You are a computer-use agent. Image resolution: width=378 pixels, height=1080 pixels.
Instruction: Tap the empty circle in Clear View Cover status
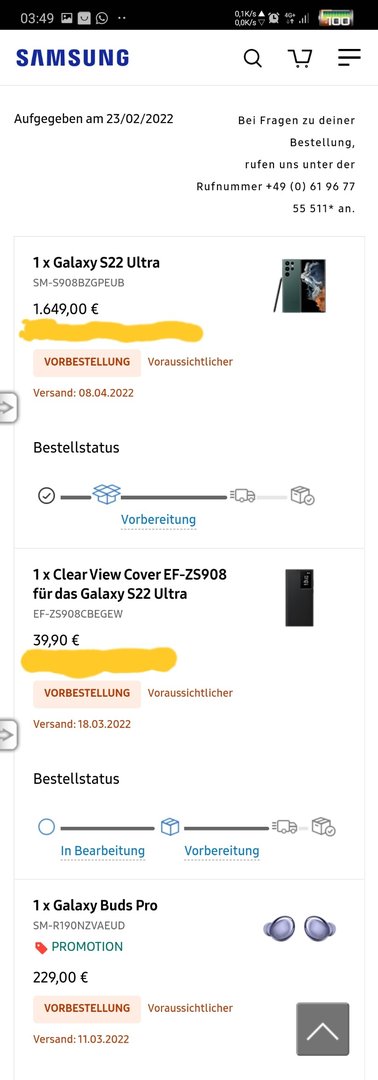(46, 827)
